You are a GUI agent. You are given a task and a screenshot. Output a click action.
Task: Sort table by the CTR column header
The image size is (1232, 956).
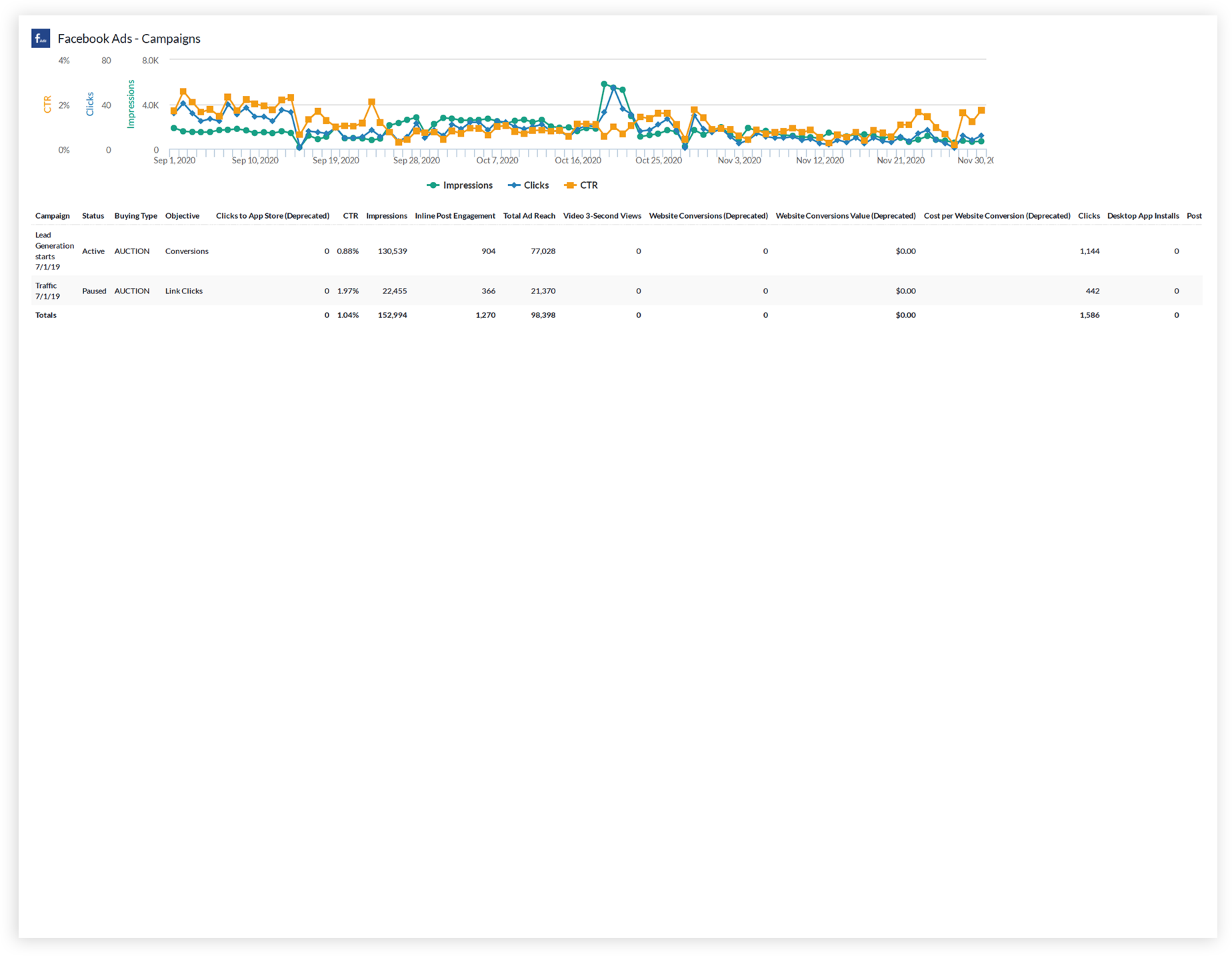[351, 215]
